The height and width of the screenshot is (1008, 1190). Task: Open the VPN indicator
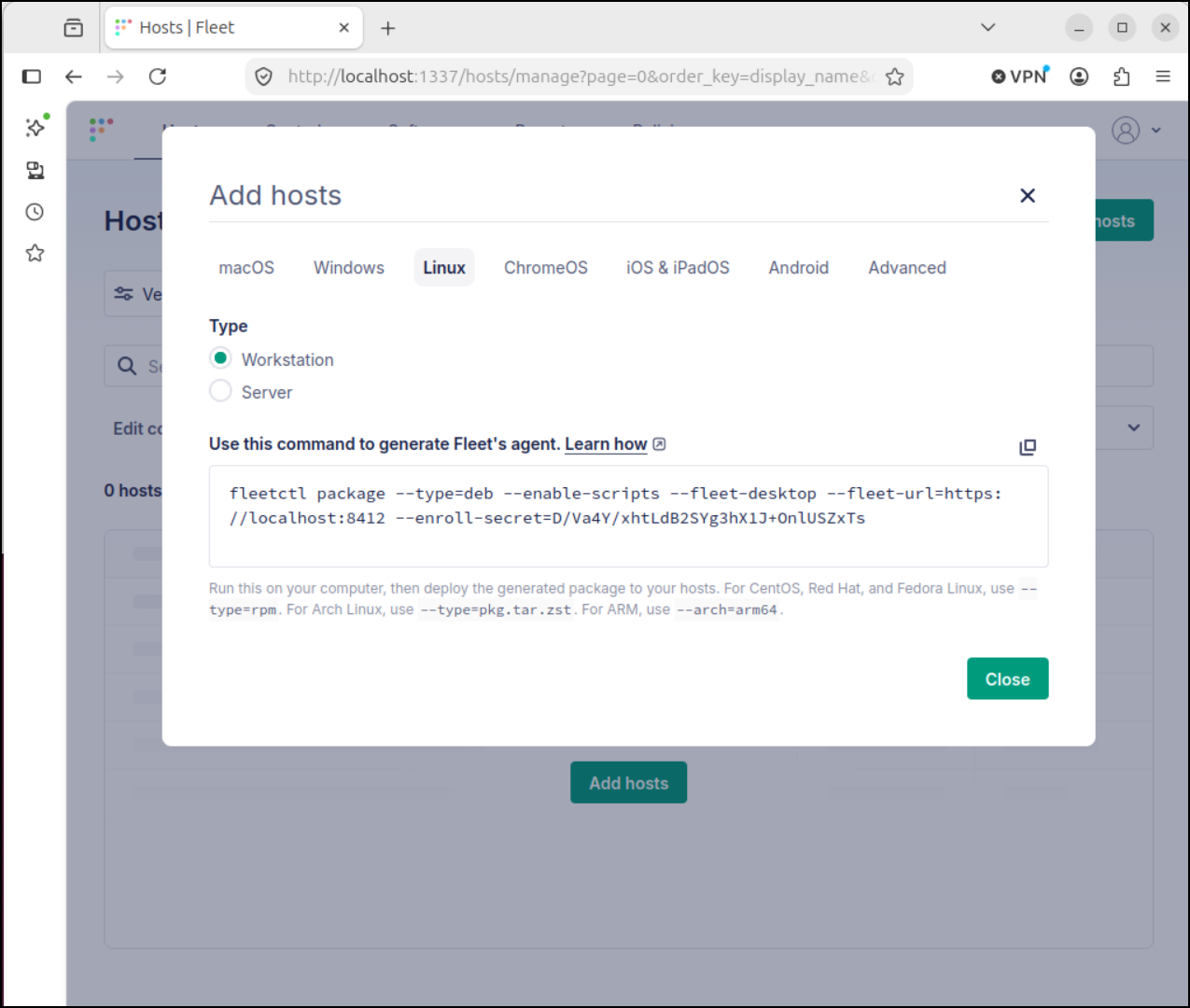(x=1020, y=77)
